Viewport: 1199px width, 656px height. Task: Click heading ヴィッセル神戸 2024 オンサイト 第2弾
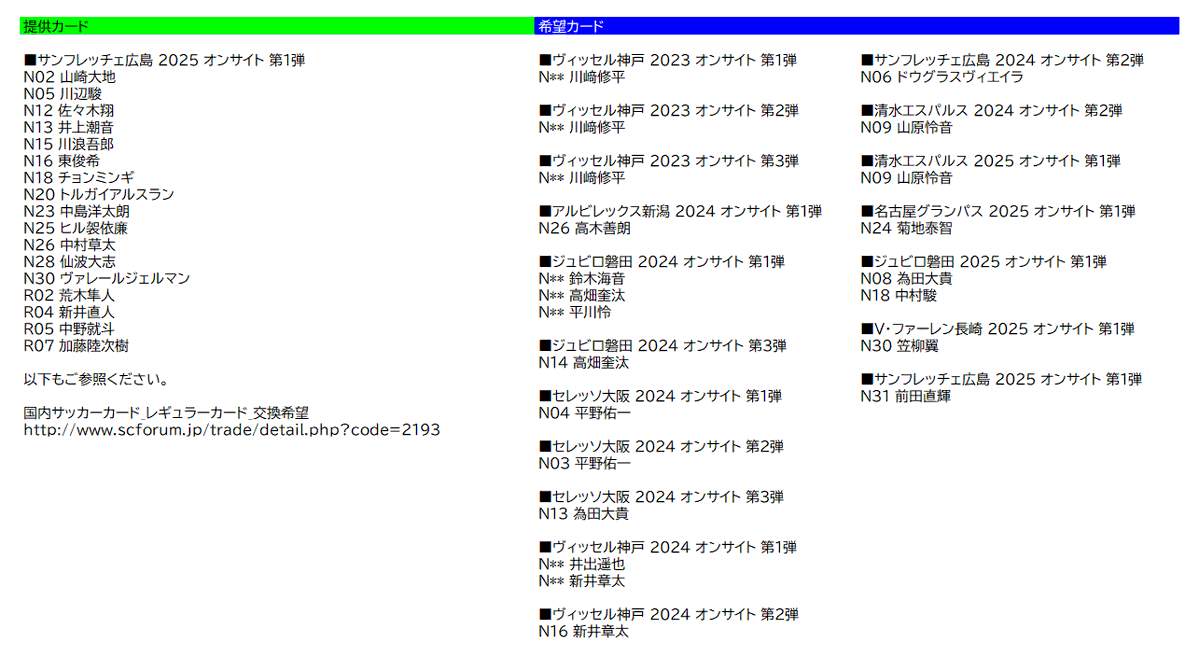[668, 615]
